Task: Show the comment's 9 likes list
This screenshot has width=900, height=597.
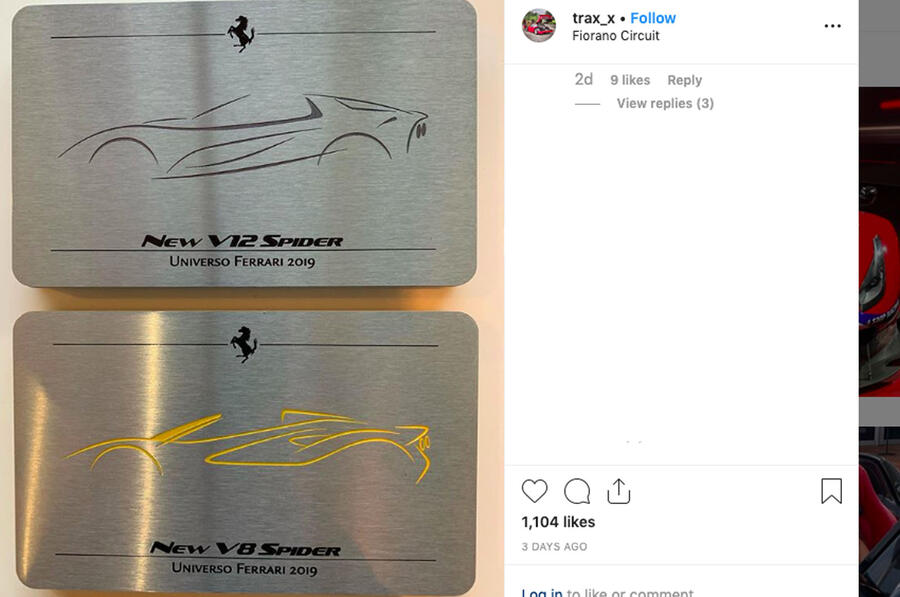Action: click(630, 80)
